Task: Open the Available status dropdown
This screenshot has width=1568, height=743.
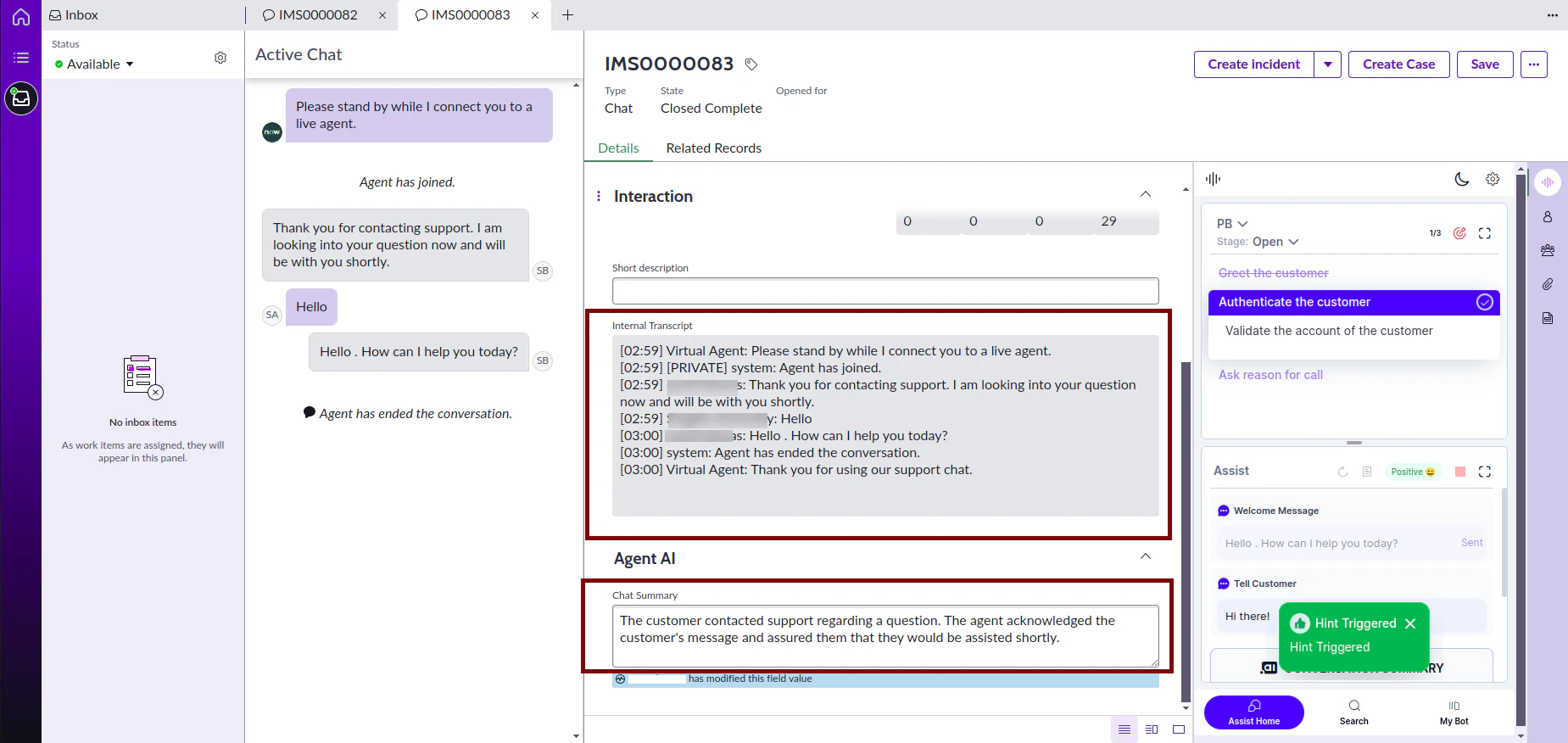Action: click(x=94, y=64)
